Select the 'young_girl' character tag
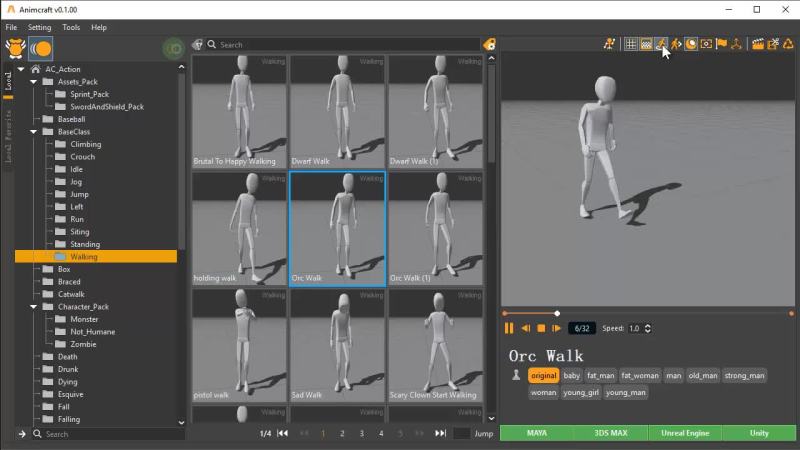Image resolution: width=800 pixels, height=450 pixels. (x=581, y=392)
